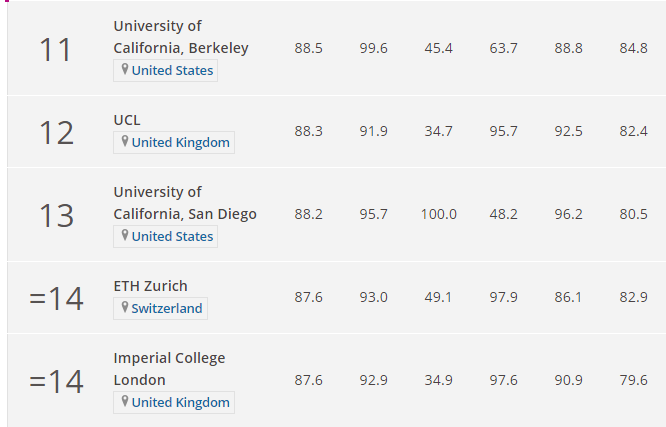
Task: Click United Kingdom tag under UCL
Action: click(180, 142)
